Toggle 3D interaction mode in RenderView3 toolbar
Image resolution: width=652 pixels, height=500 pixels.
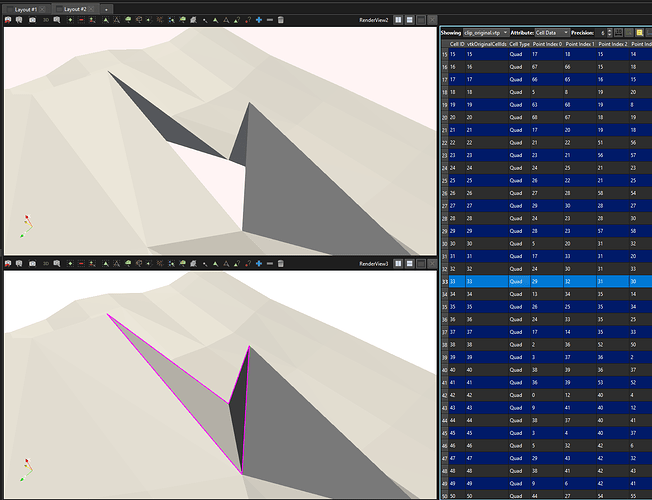pyautogui.click(x=46, y=263)
